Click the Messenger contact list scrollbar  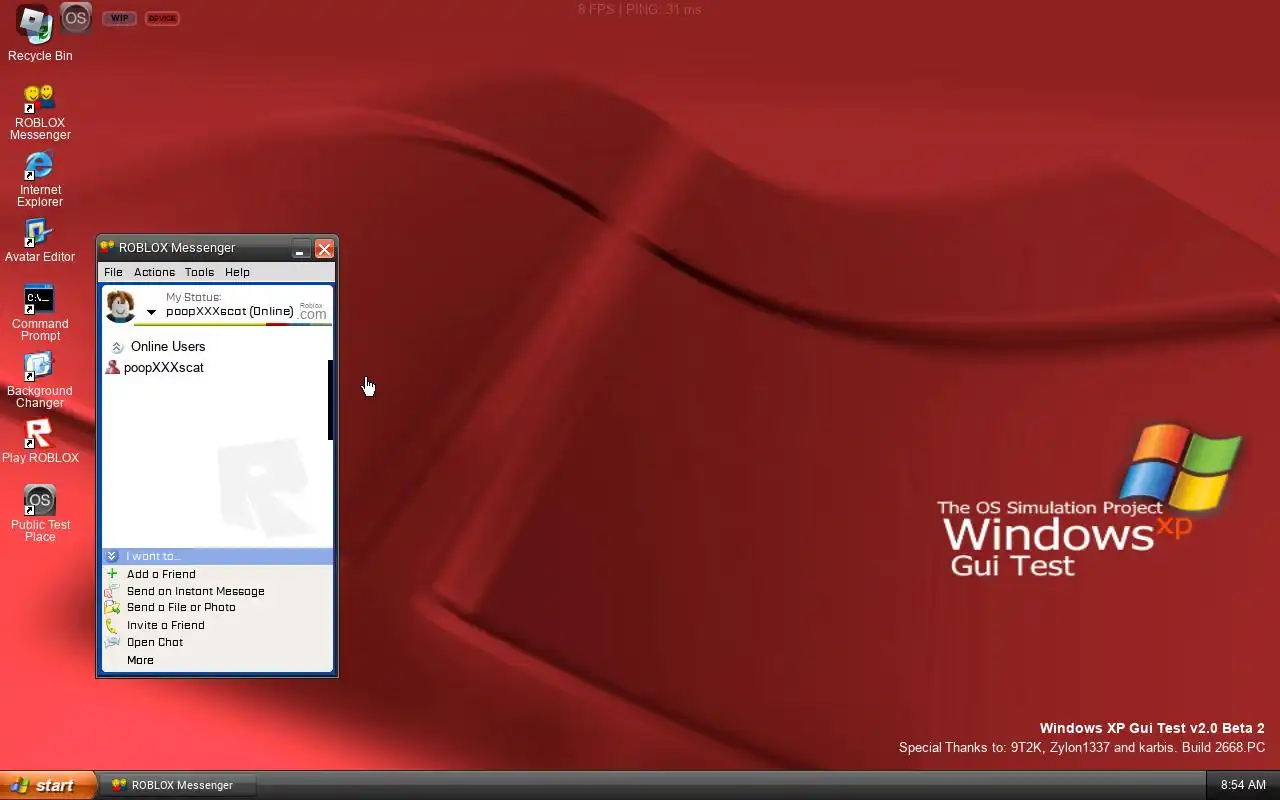pos(330,400)
